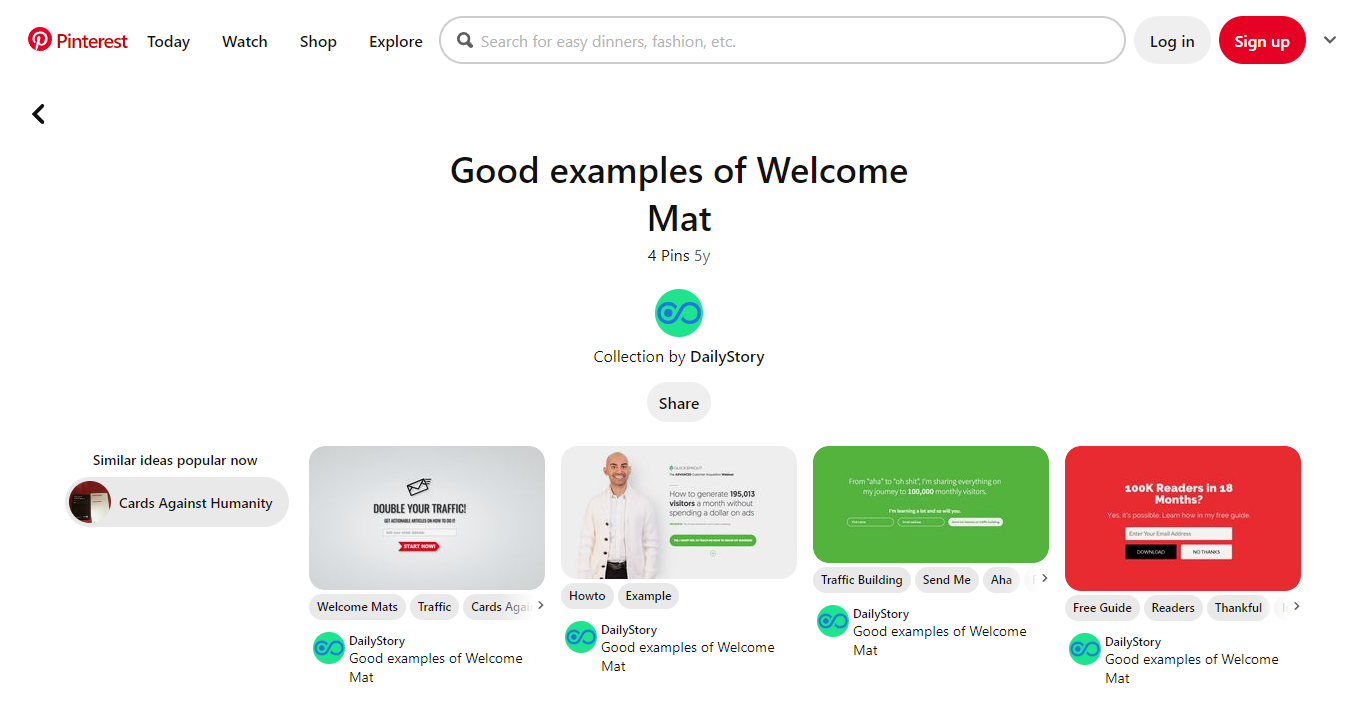Expand more tags on the first pin
Screen dimensions: 1357x716
tap(538, 605)
